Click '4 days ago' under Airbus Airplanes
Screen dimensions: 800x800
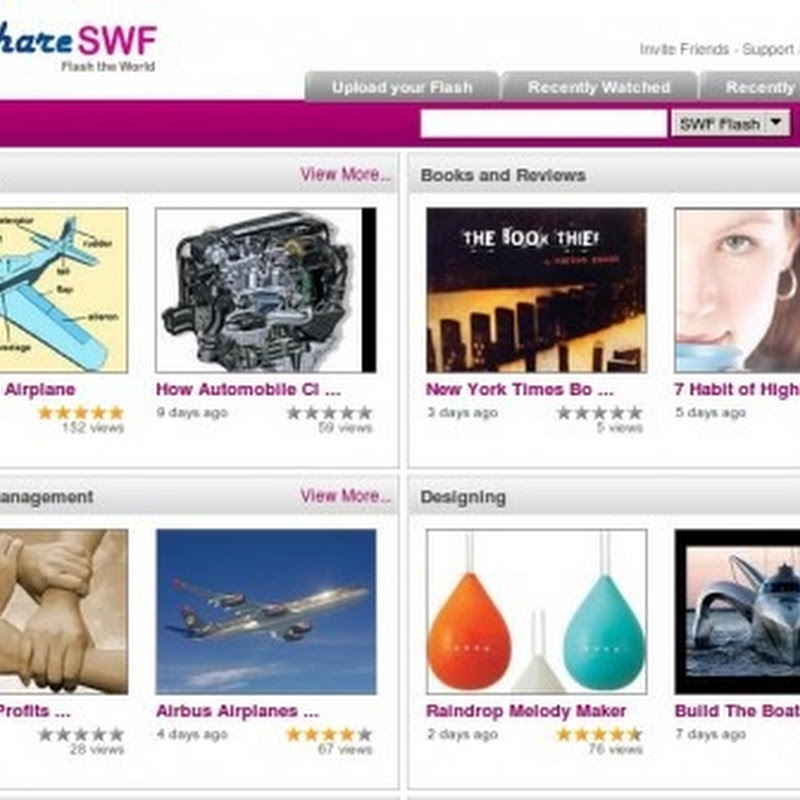pyautogui.click(x=192, y=735)
